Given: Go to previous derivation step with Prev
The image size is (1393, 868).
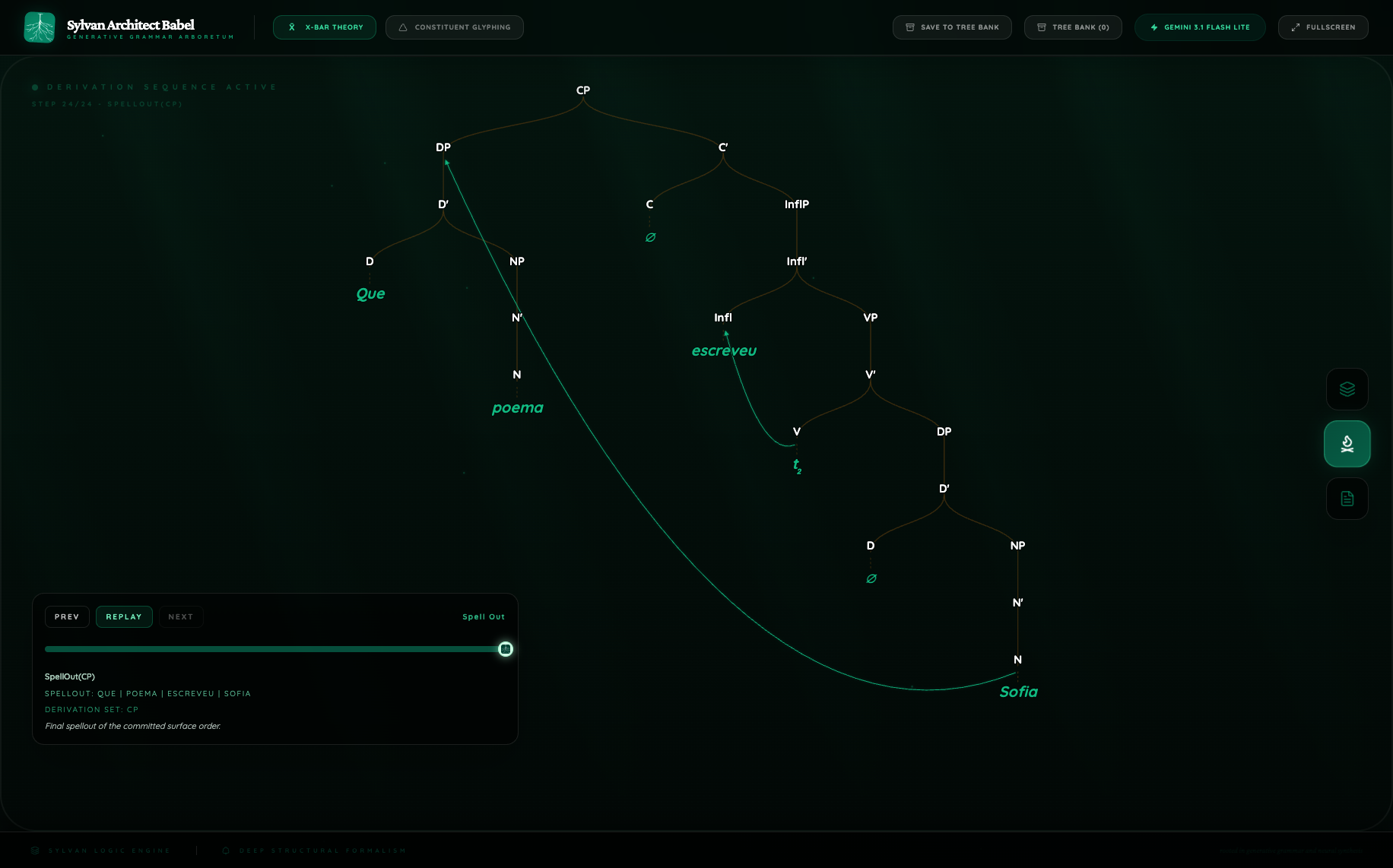Looking at the screenshot, I should point(67,616).
